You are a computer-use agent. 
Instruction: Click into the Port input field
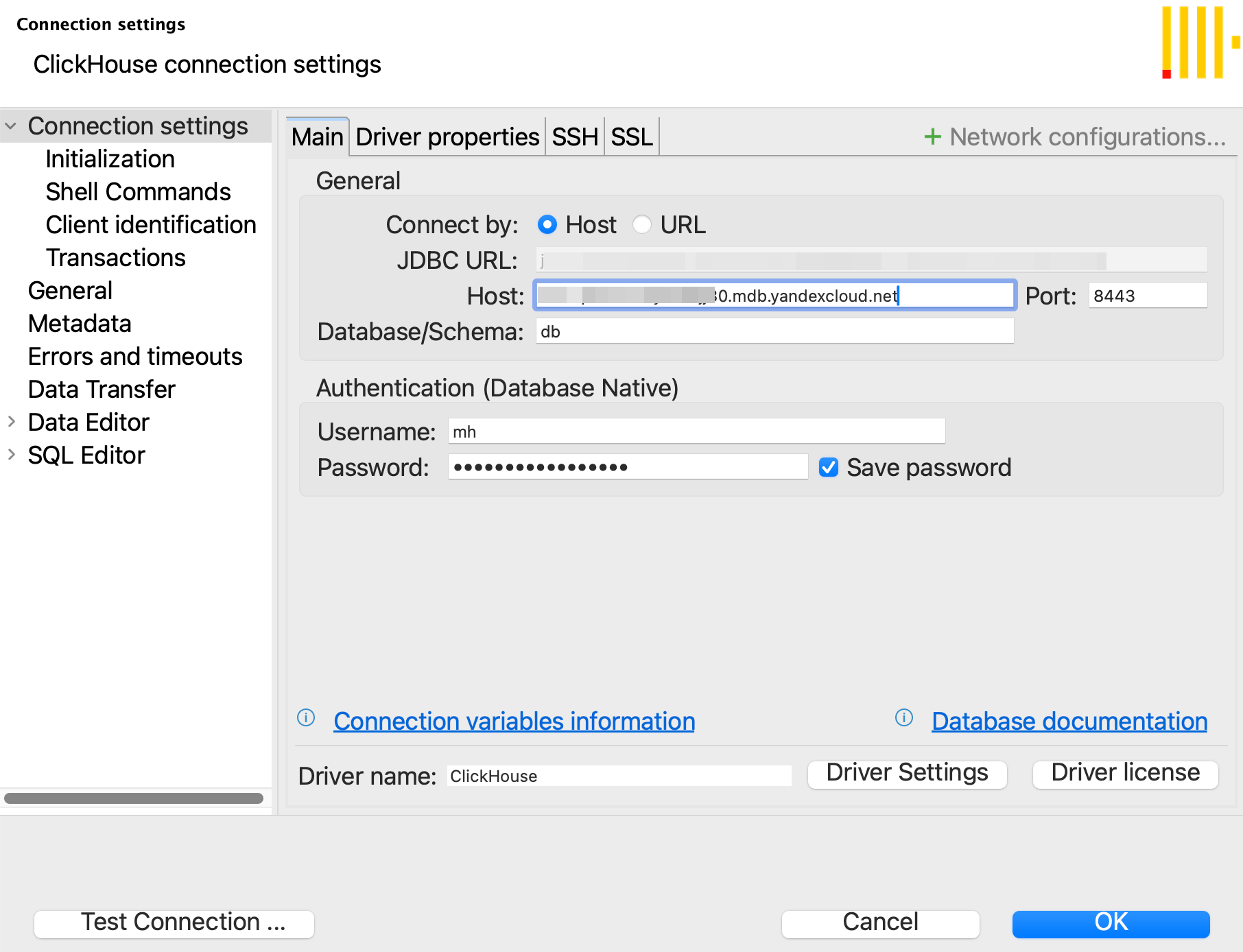click(1147, 296)
